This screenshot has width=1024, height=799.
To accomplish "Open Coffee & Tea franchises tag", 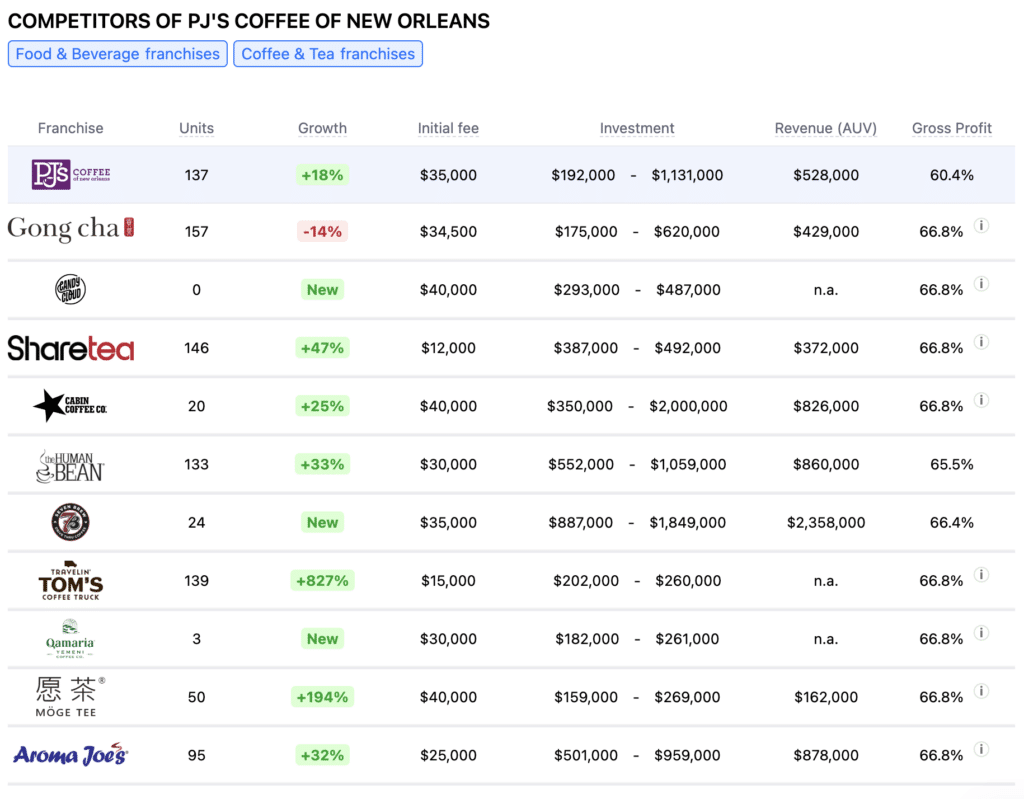I will 328,54.
